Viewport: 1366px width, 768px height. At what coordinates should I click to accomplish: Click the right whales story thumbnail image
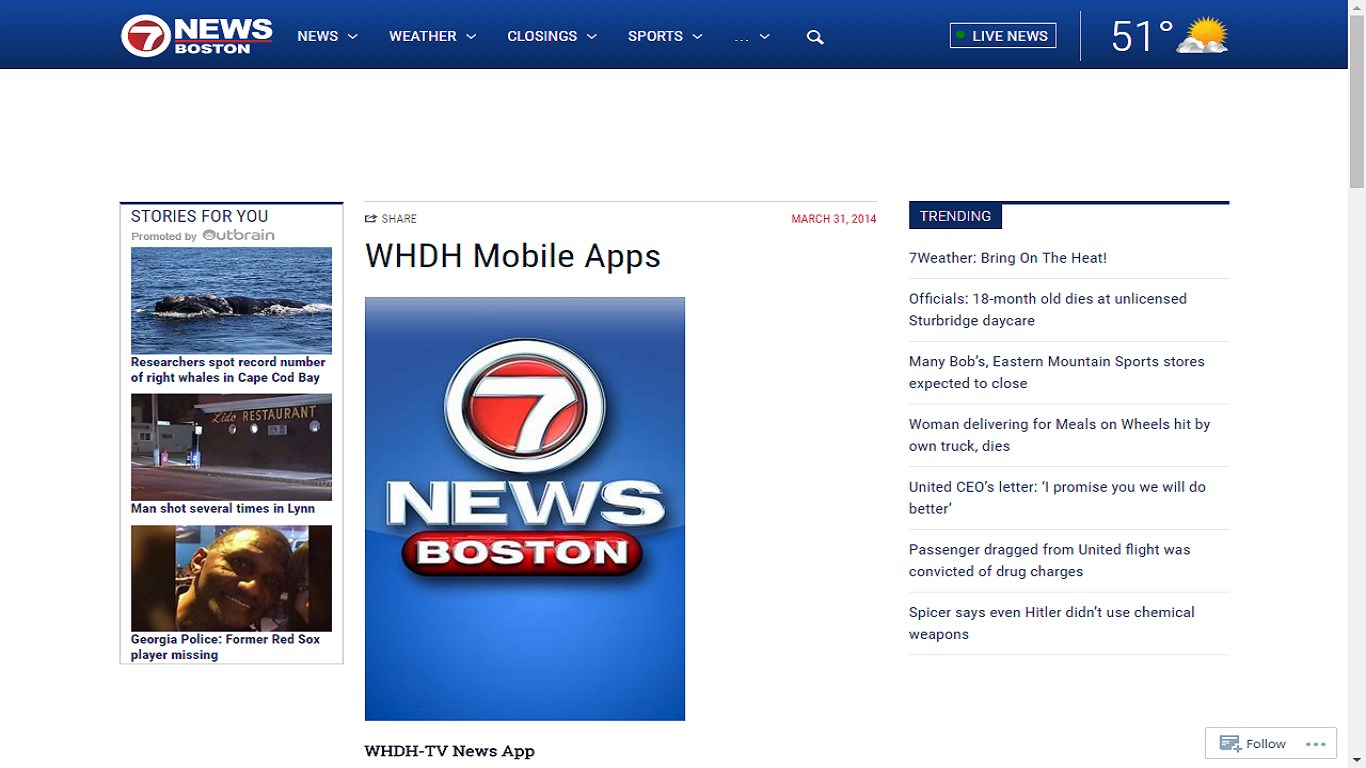pyautogui.click(x=231, y=300)
